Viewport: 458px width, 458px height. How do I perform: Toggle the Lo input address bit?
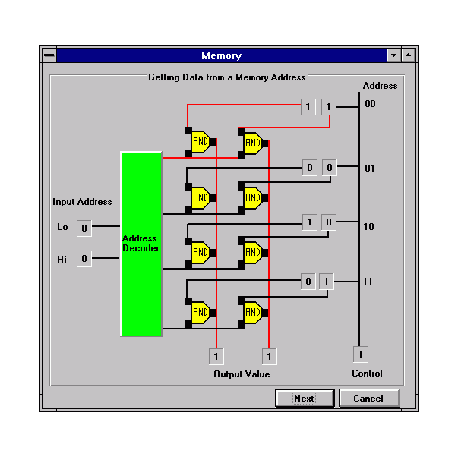[x=84, y=228]
